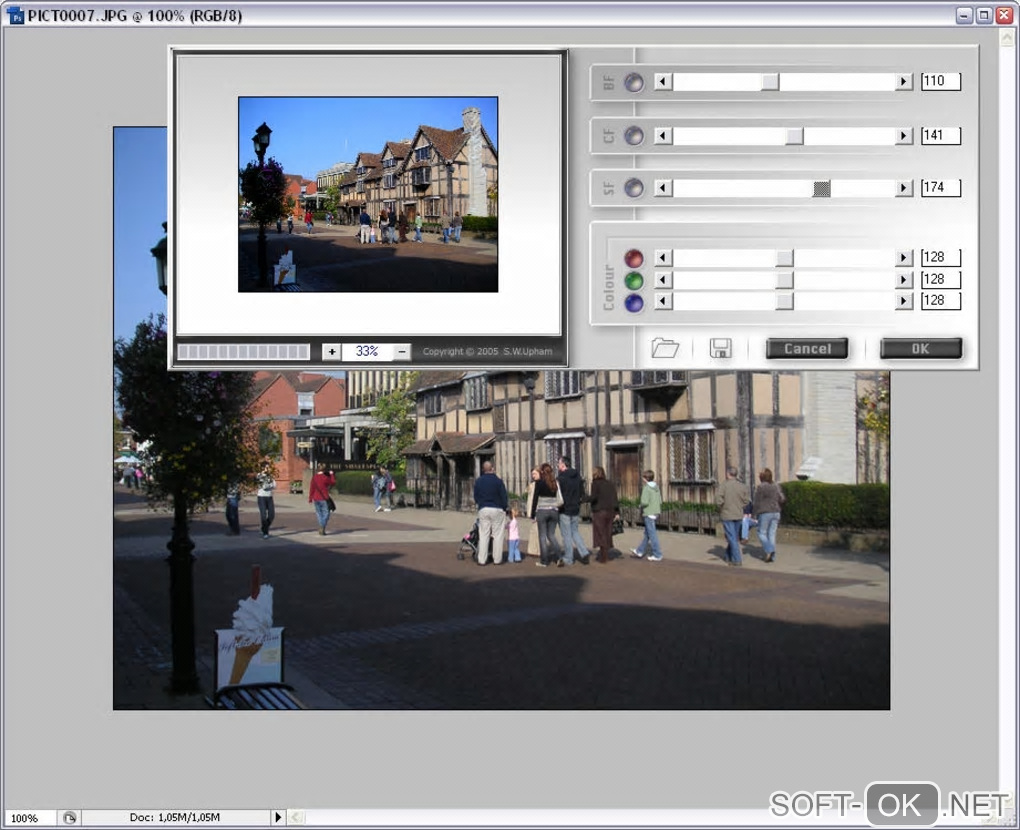Click the red colour slider thumb
This screenshot has height=830, width=1020.
coord(785,258)
